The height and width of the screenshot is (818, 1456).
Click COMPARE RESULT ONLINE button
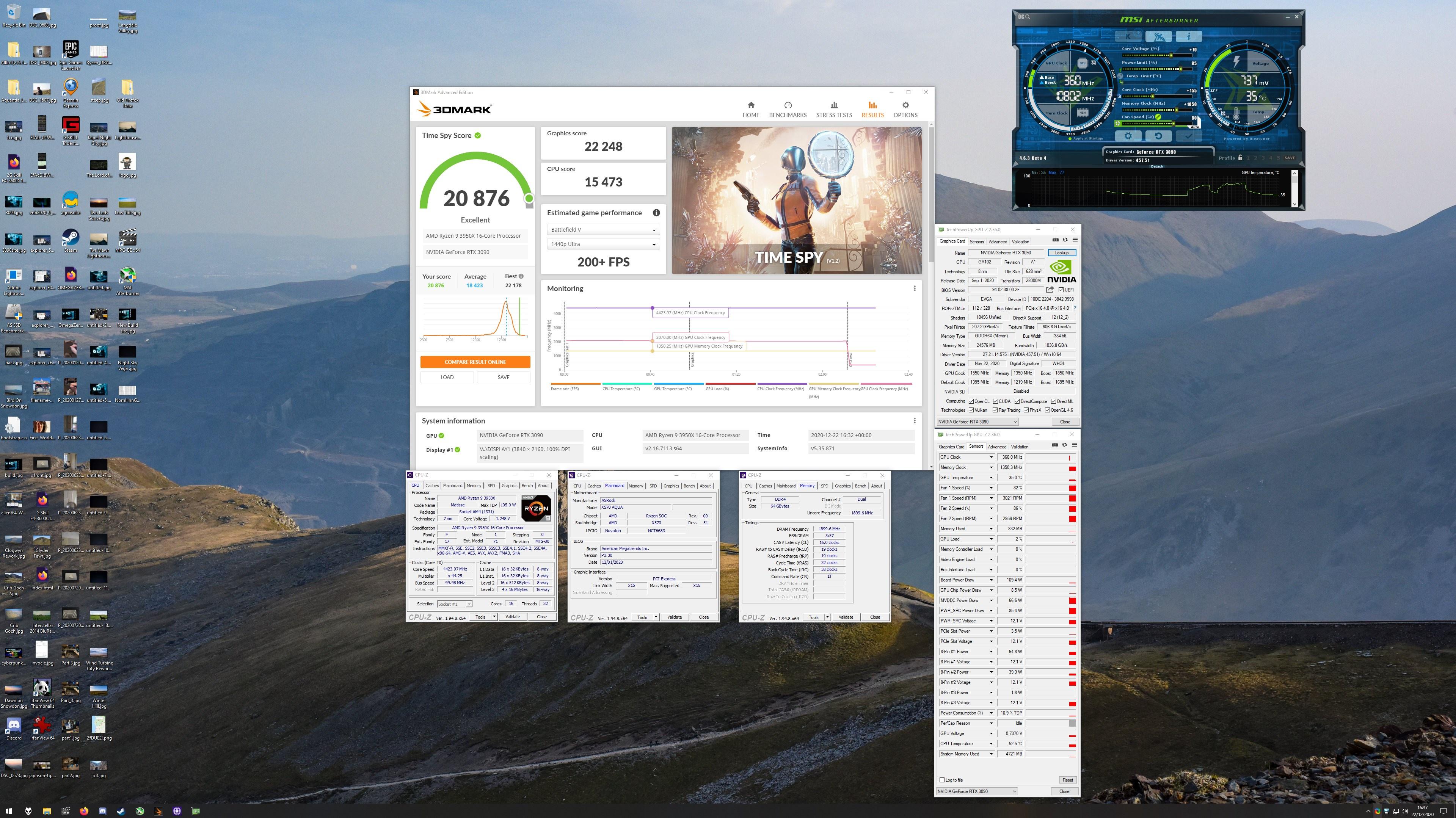[x=475, y=362]
